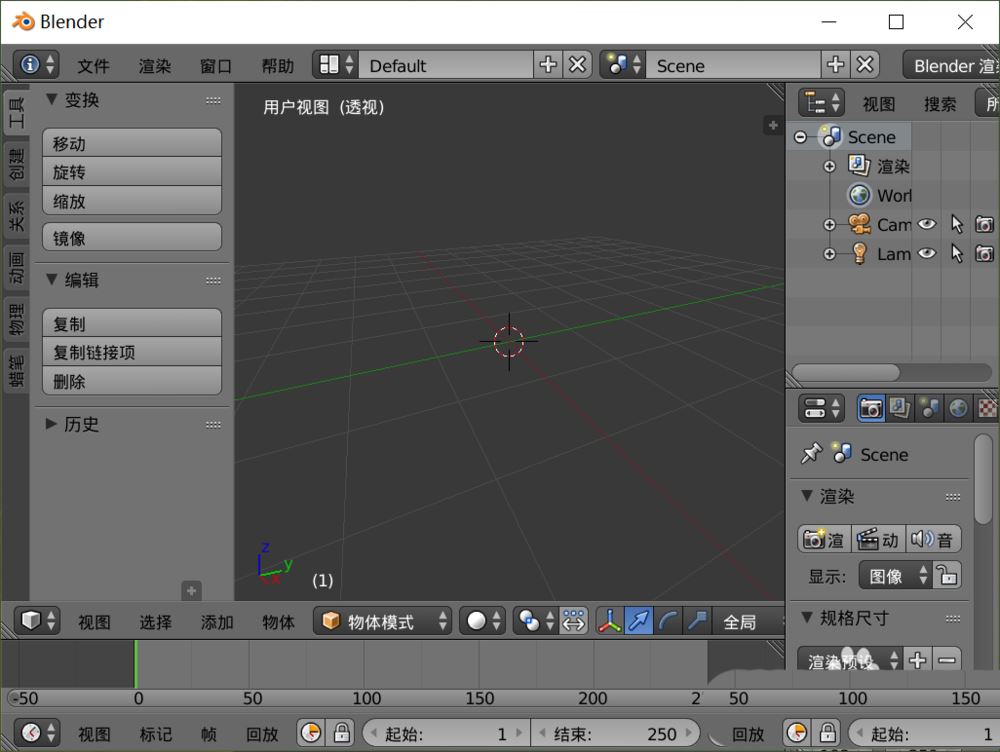Click the 删除 button in the 编辑 panel
The image size is (1000, 752).
click(131, 380)
